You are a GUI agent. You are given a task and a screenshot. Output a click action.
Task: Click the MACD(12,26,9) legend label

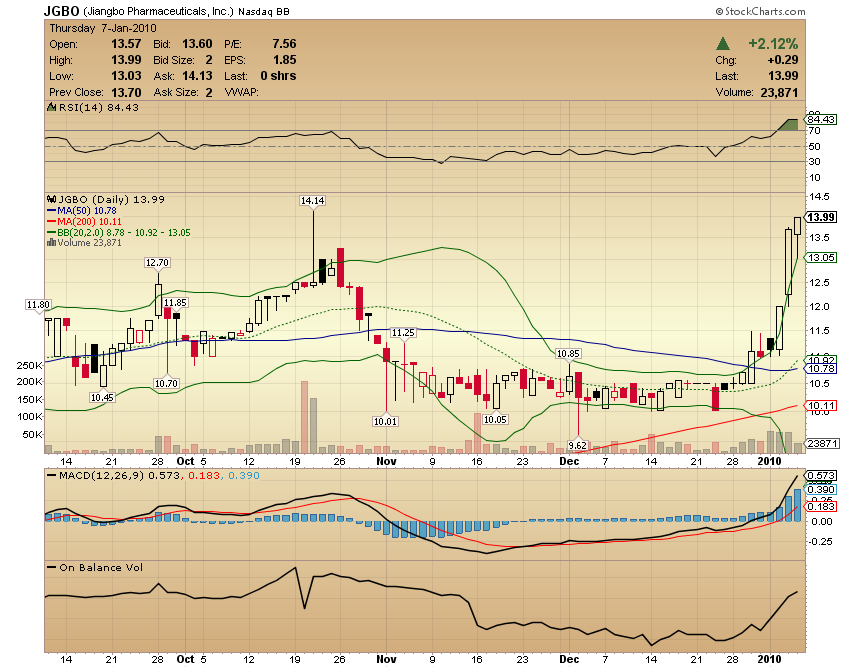[102, 476]
